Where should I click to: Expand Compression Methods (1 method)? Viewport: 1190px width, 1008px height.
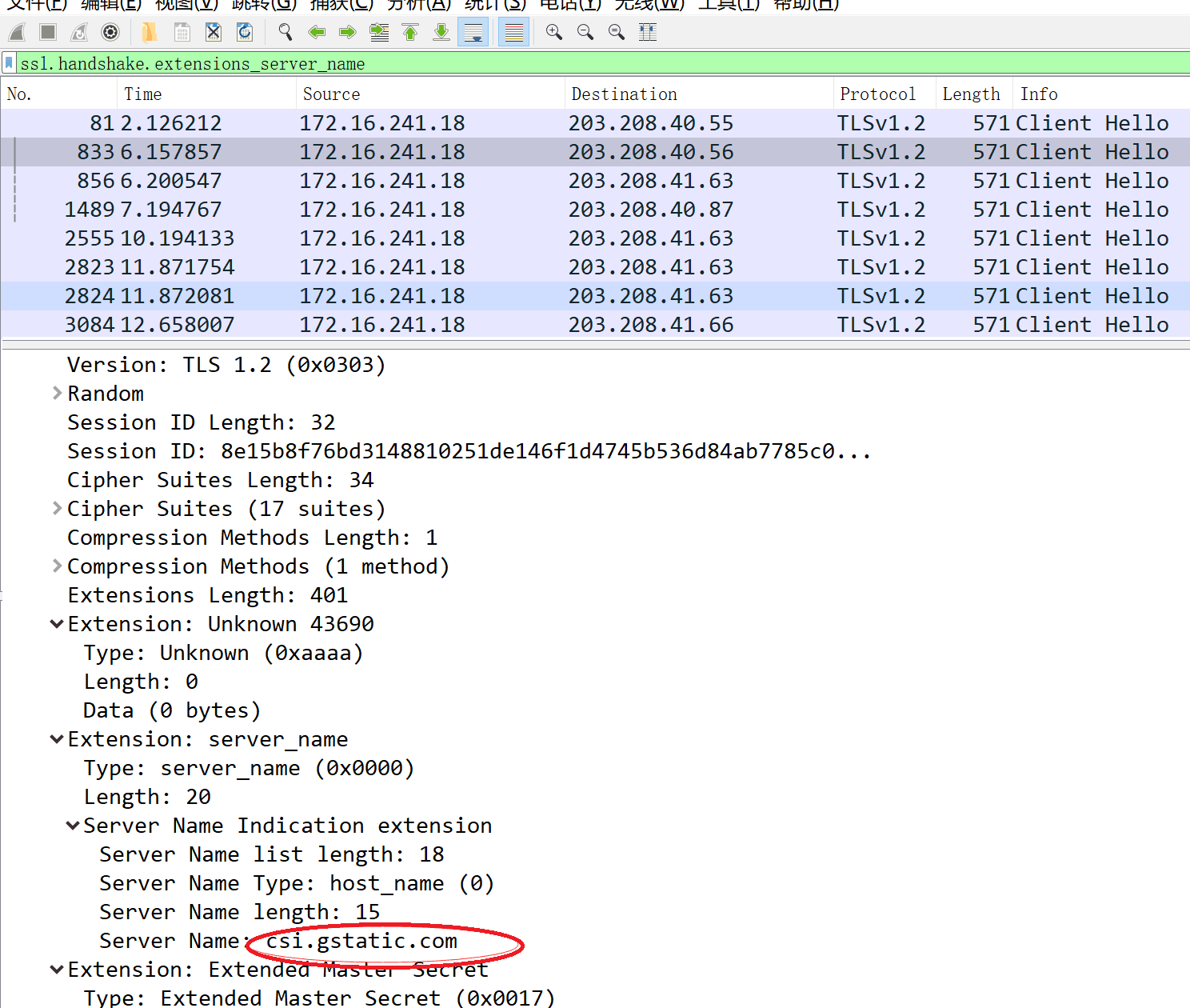(x=57, y=566)
